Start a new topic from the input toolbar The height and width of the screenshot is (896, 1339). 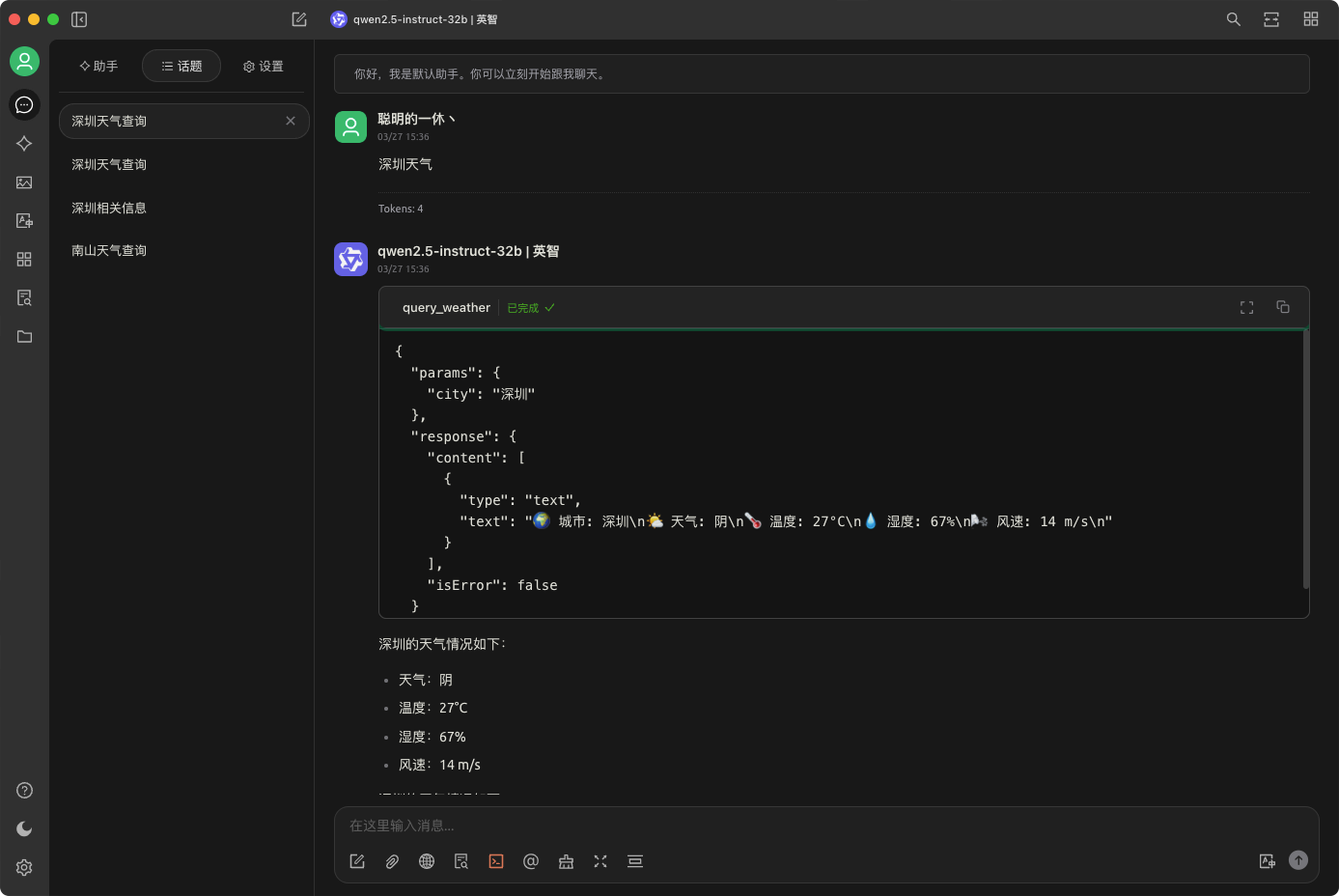pos(357,861)
